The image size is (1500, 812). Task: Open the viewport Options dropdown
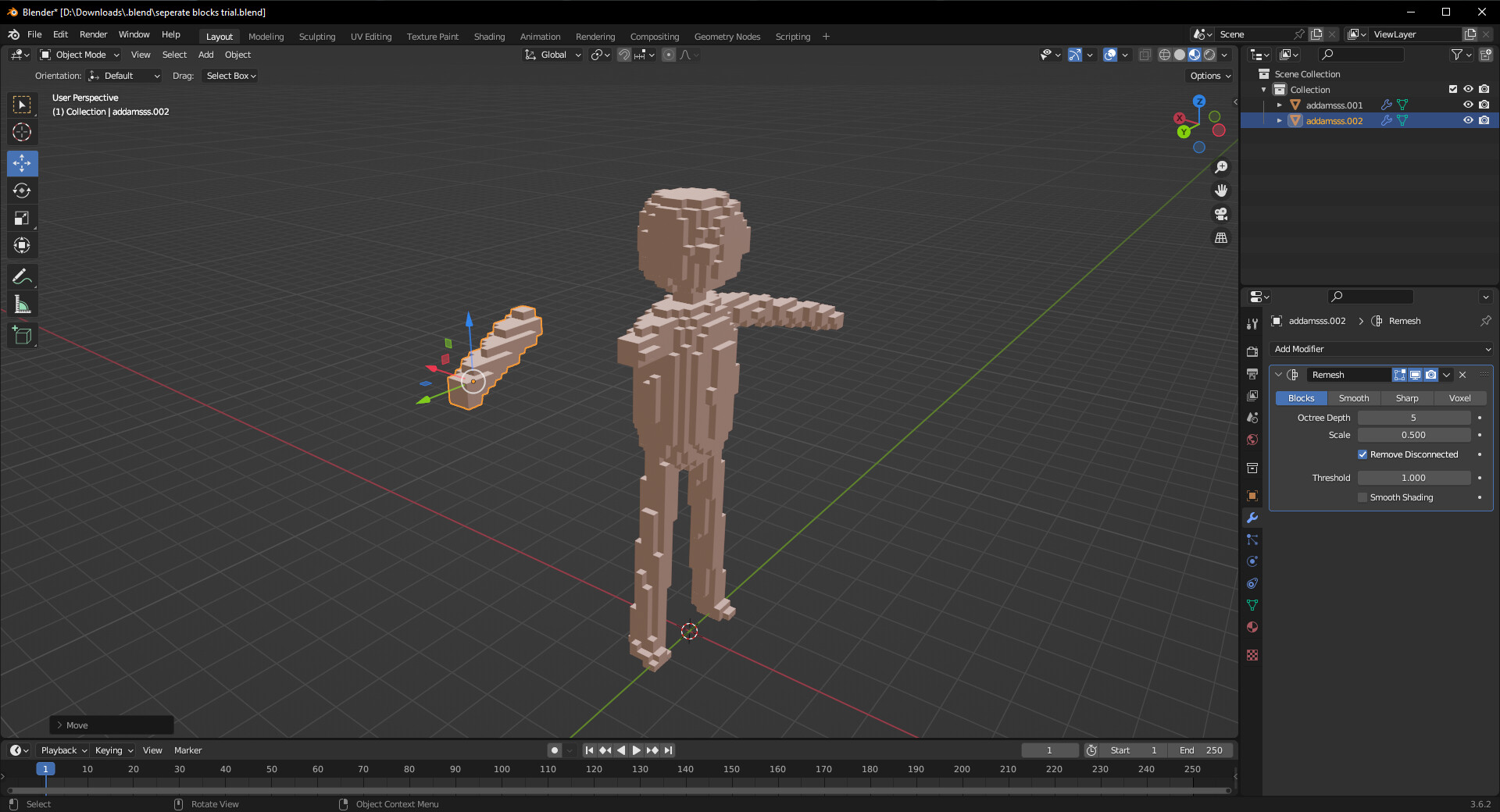(1210, 76)
